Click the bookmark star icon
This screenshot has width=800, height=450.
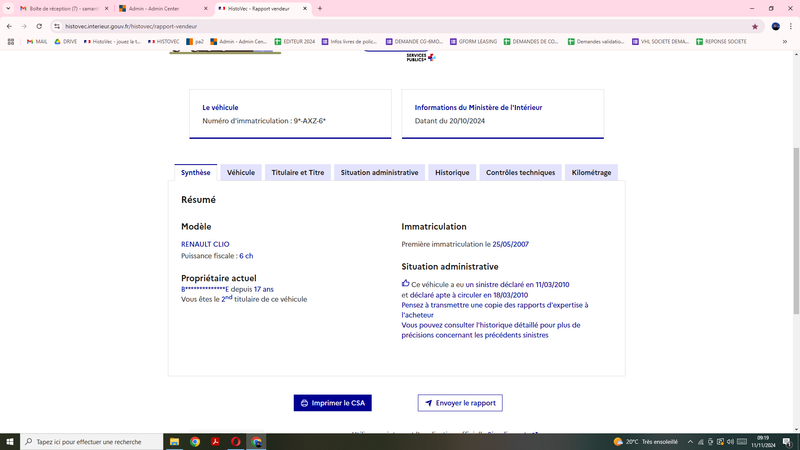coord(755,27)
